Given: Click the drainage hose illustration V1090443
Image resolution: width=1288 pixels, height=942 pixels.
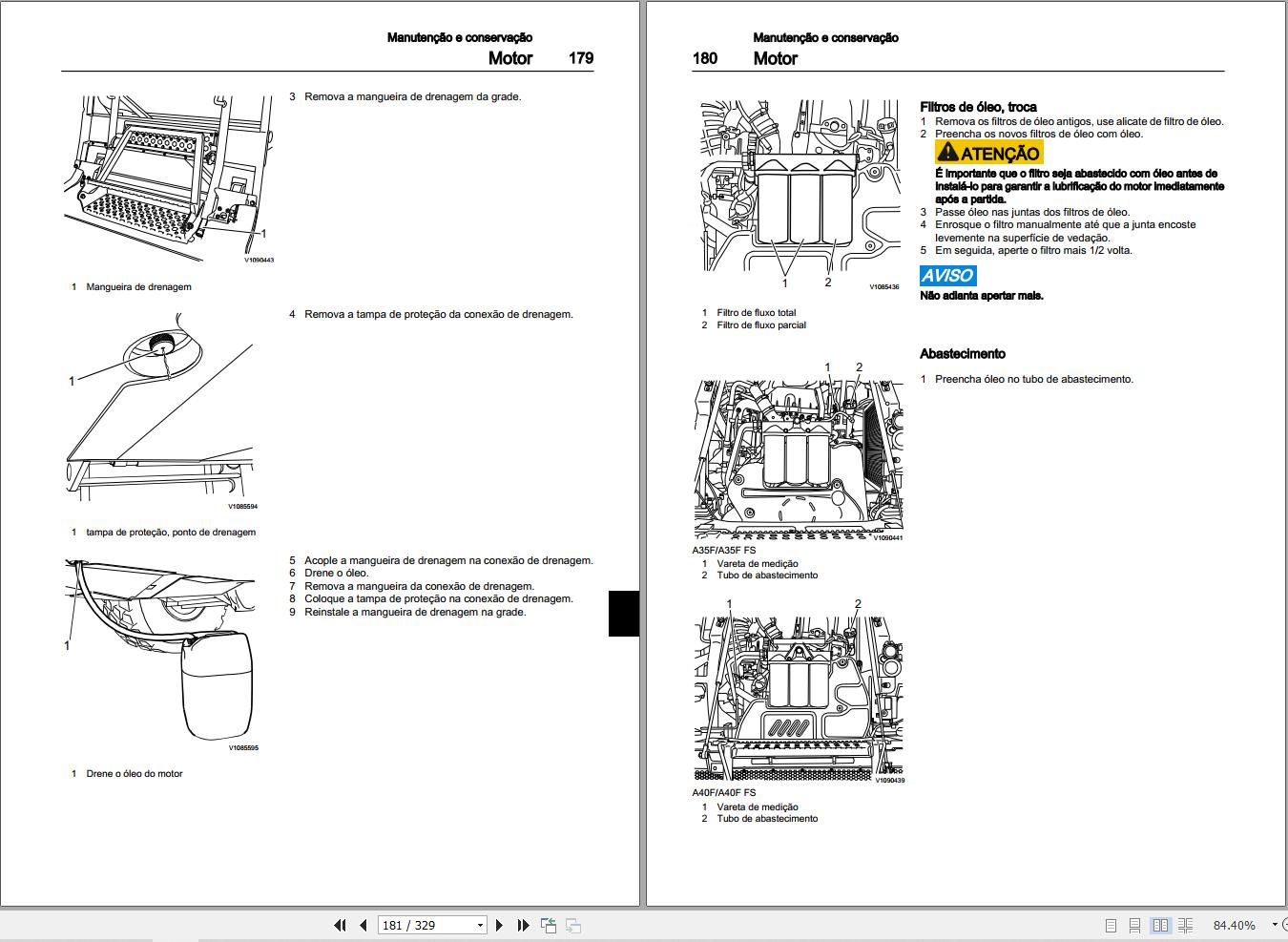Looking at the screenshot, I should 170,179.
